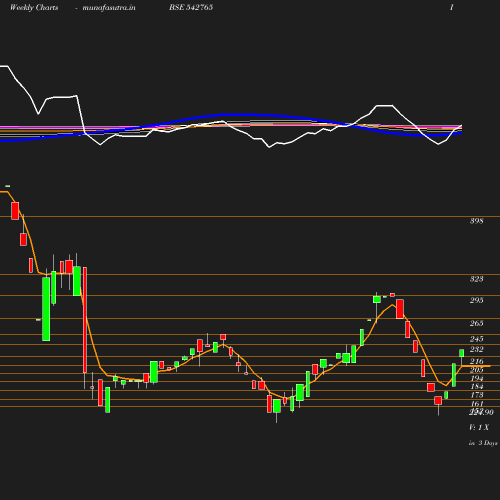This screenshot has height=500, width=500.
Task: Click the 184 price level label
Action: (x=476, y=386)
